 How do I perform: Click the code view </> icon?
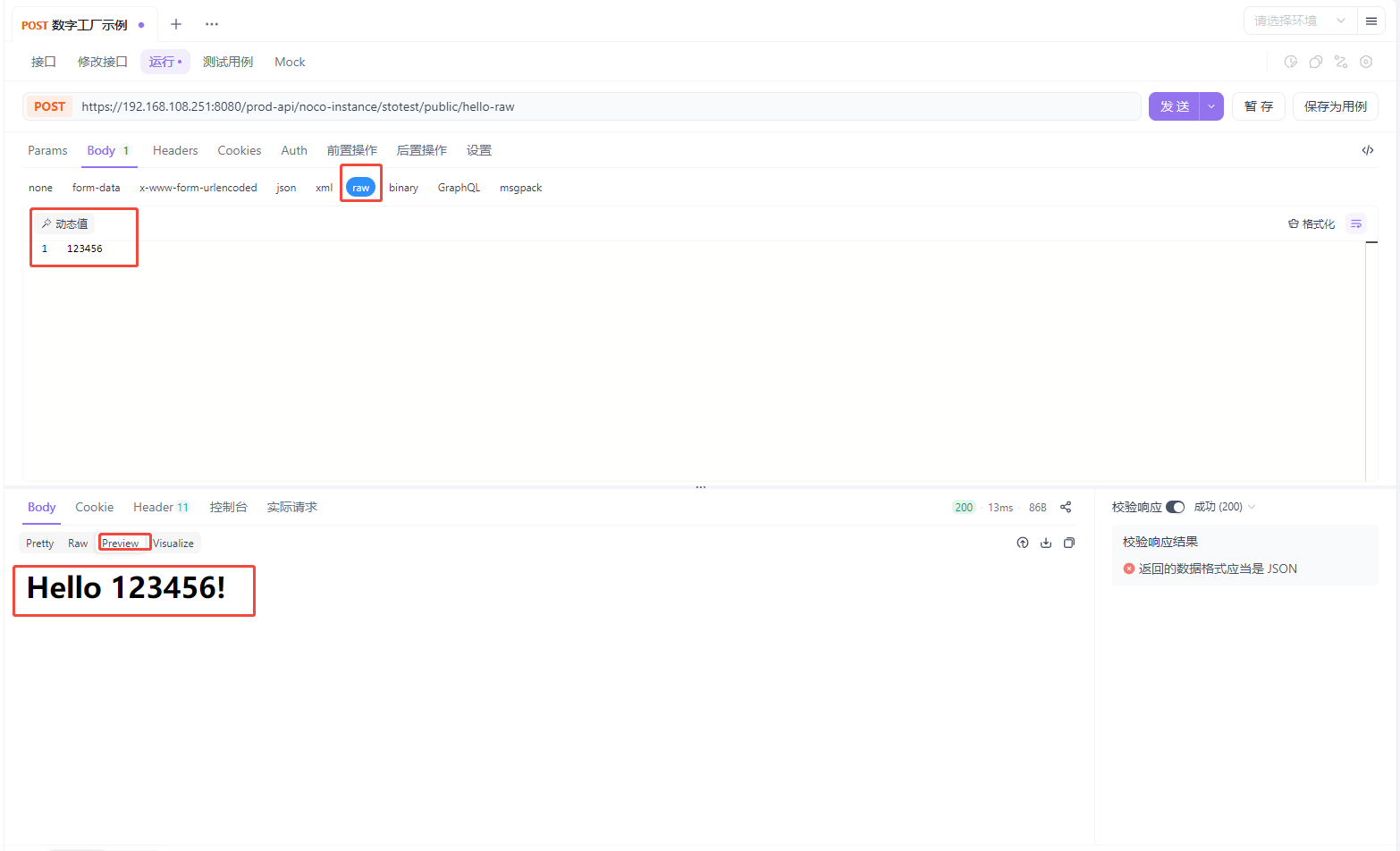(1368, 150)
